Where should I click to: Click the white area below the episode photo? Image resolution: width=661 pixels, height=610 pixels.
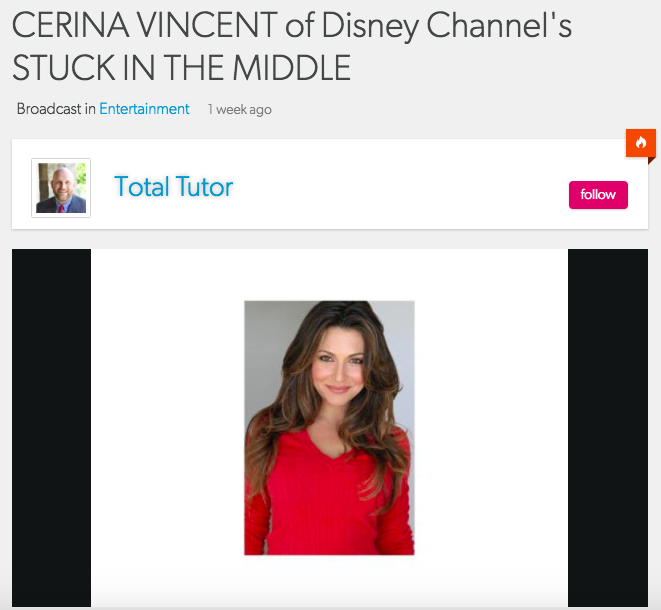(329, 581)
